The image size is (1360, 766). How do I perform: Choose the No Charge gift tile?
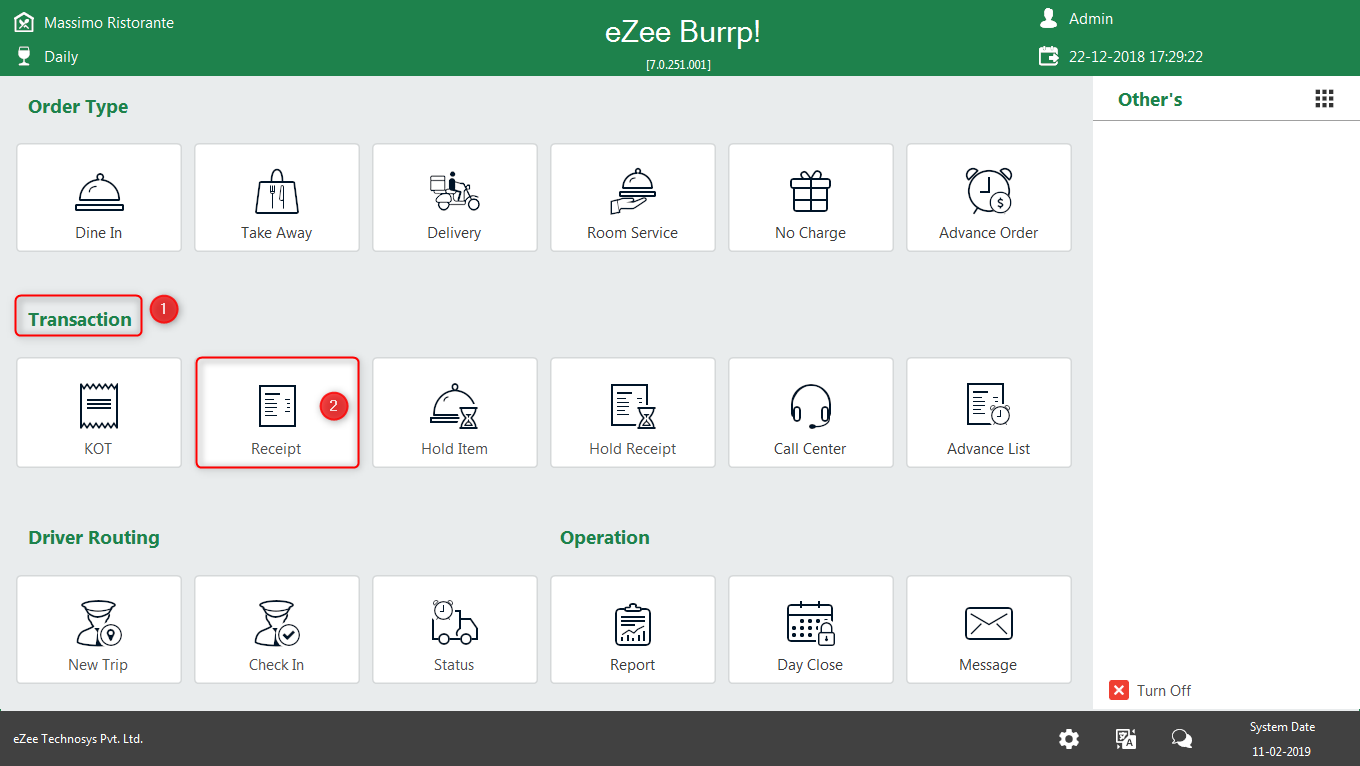click(x=811, y=197)
